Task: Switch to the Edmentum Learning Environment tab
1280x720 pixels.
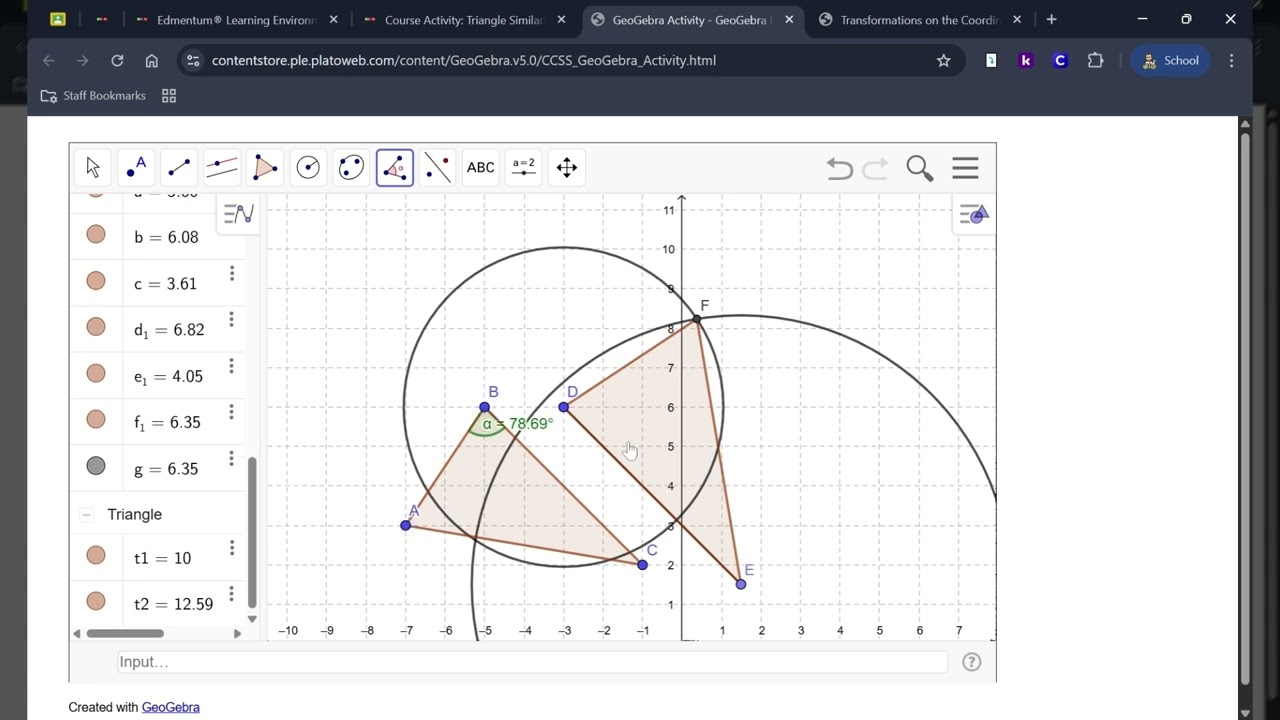Action: coord(237,20)
